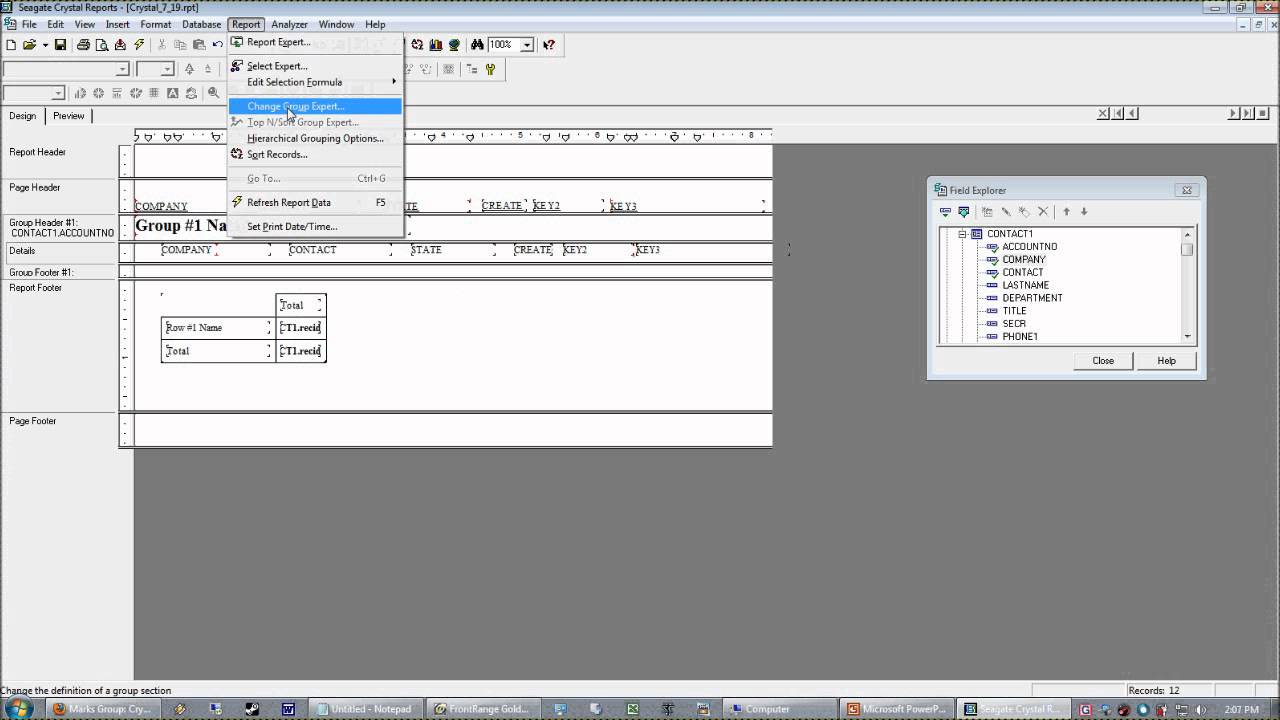The width and height of the screenshot is (1280, 720).
Task: Open Computer window from taskbar
Action: 780,709
